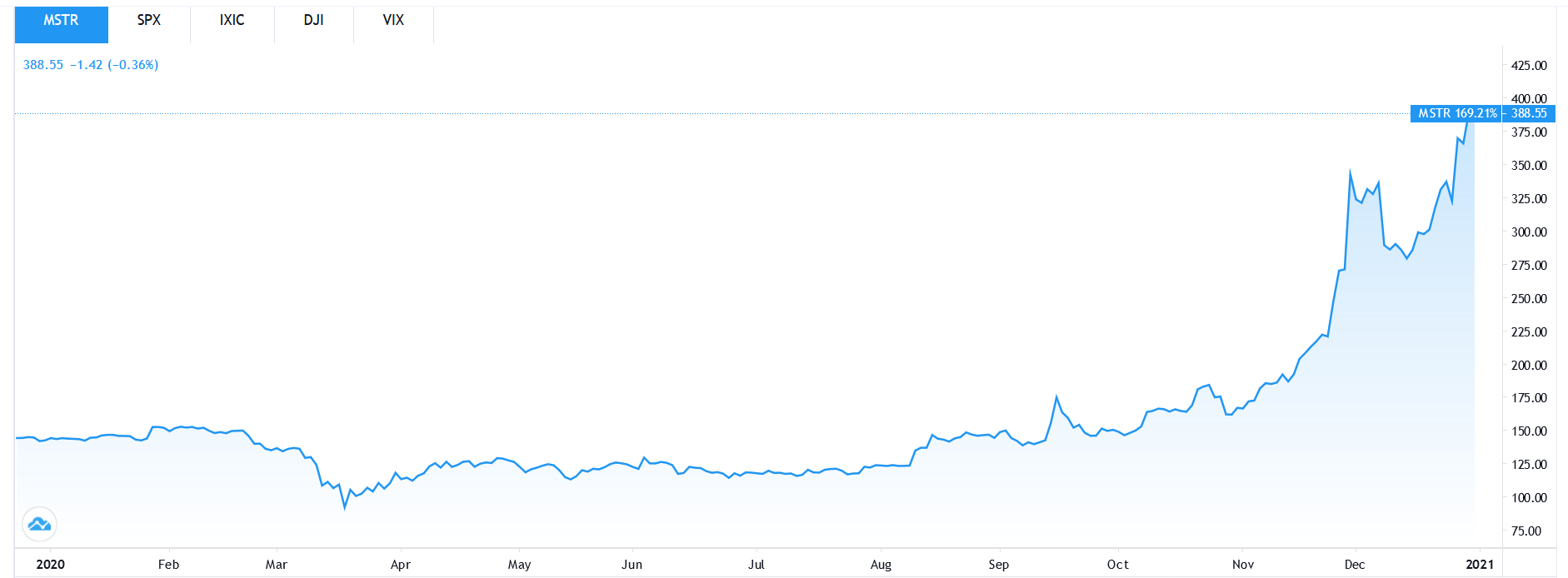Click the 300.00 price axis label
Image resolution: width=1568 pixels, height=578 pixels.
pos(1529,232)
